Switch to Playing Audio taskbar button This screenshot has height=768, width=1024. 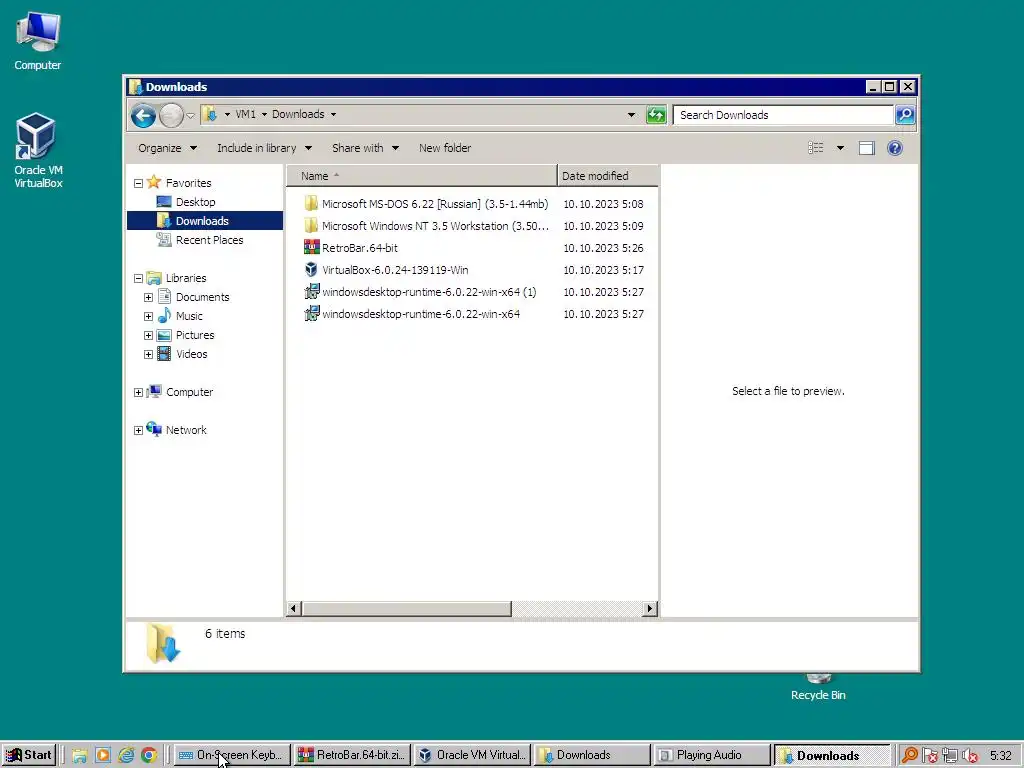coord(711,755)
